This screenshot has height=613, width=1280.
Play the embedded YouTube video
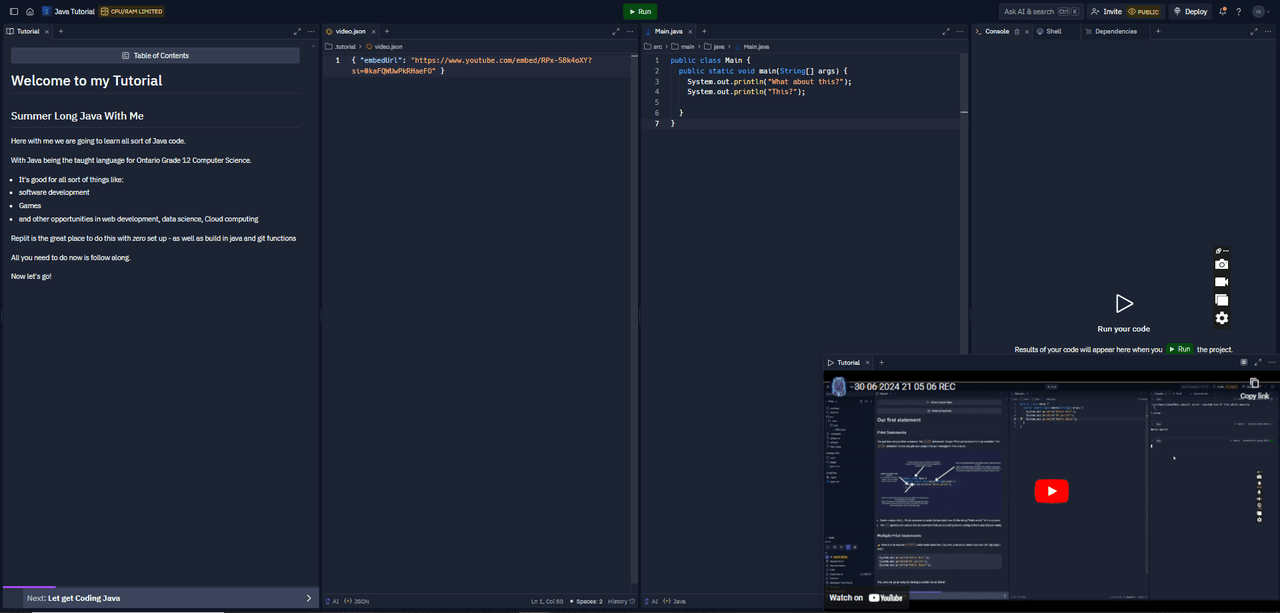[1051, 491]
